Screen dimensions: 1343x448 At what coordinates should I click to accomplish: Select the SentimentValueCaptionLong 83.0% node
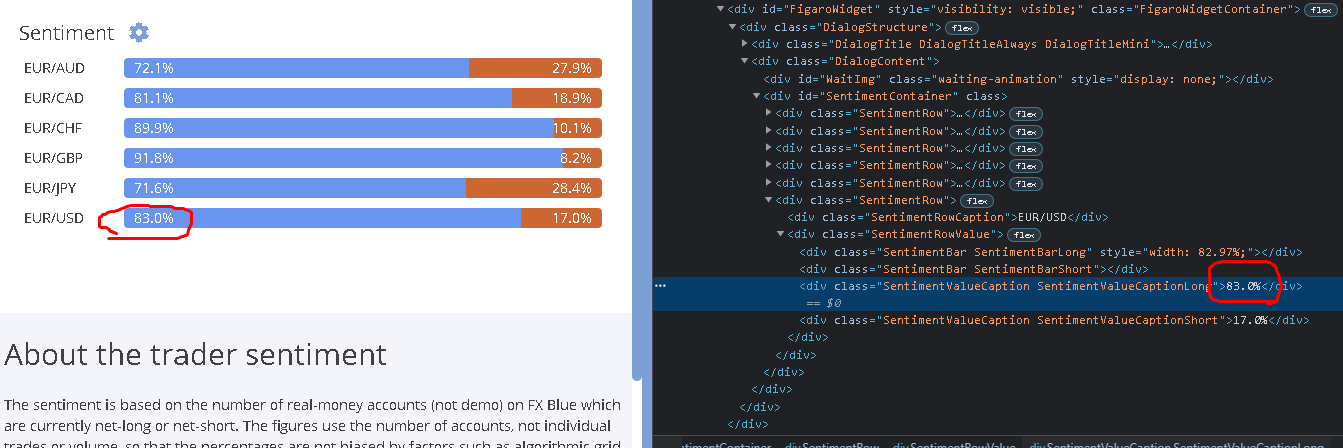(x=1050, y=286)
